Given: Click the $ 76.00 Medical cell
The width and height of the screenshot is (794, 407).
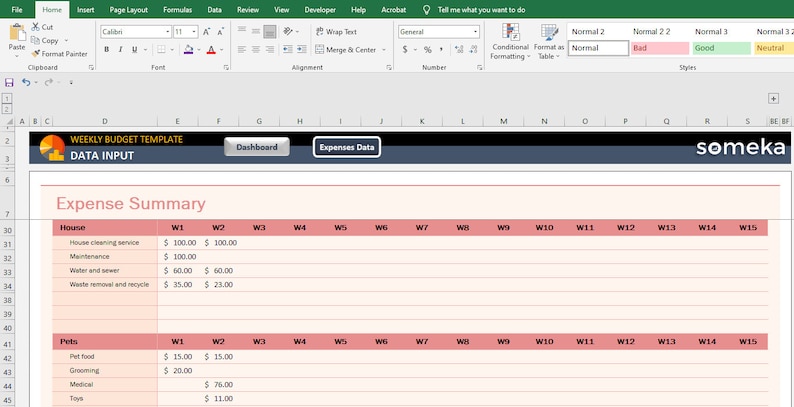Looking at the screenshot, I should [x=218, y=385].
